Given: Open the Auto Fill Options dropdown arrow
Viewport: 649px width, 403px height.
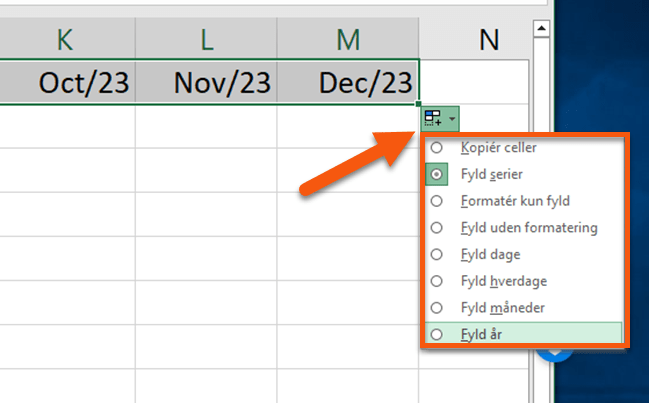Looking at the screenshot, I should point(452,119).
